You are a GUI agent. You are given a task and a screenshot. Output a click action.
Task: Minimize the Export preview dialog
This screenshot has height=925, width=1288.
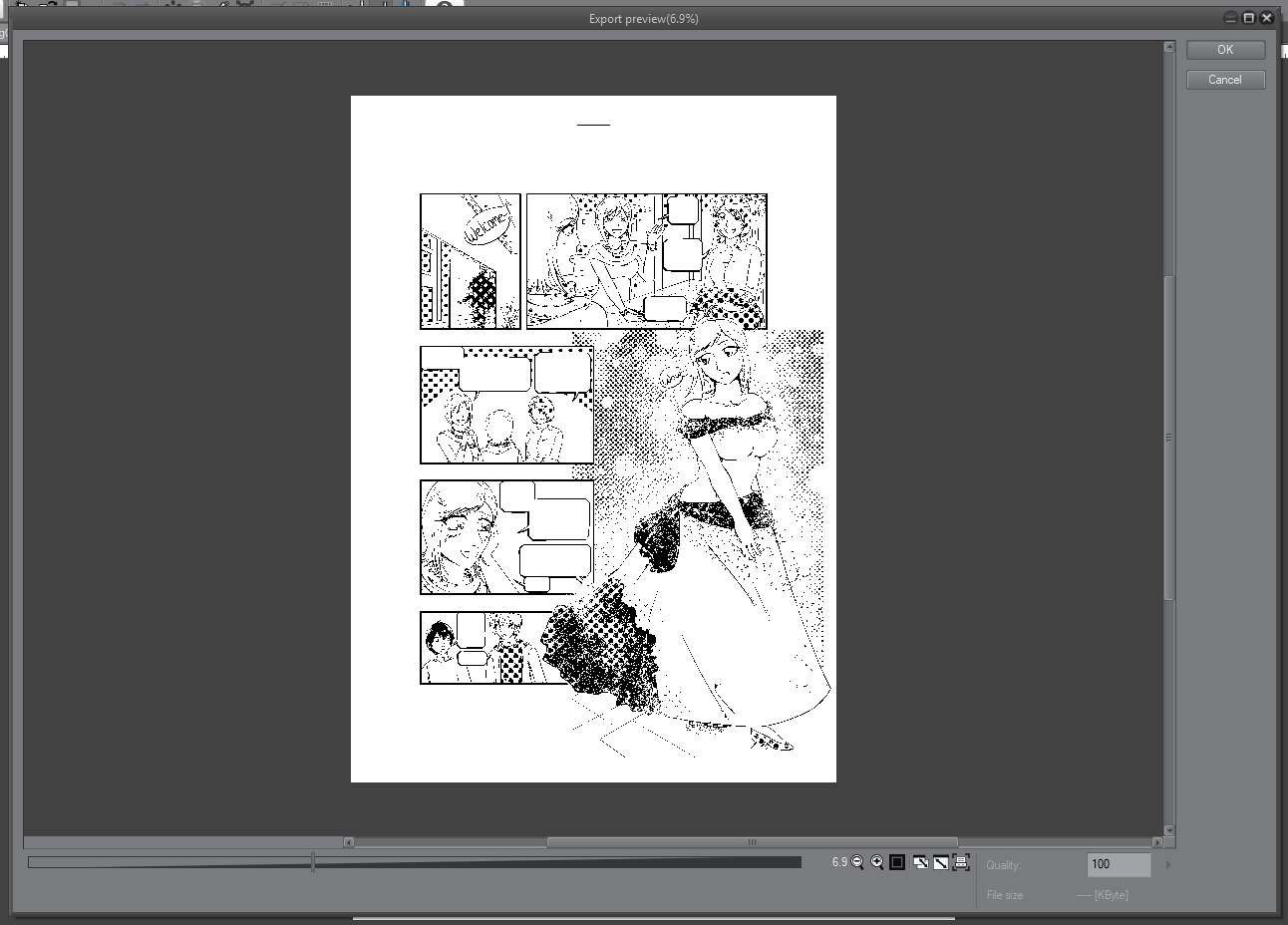point(1231,18)
